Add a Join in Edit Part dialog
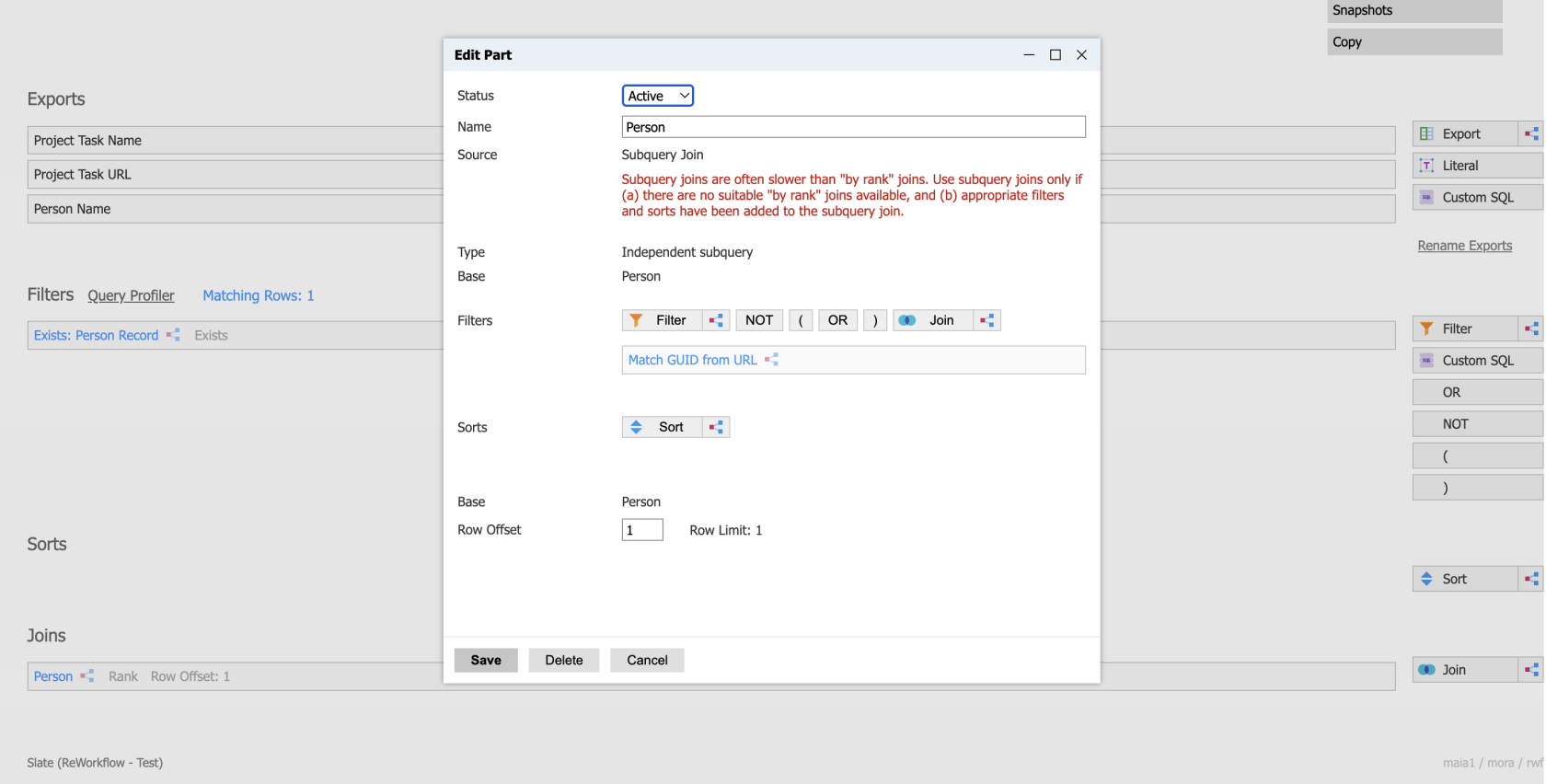The image size is (1546, 784). click(x=933, y=320)
